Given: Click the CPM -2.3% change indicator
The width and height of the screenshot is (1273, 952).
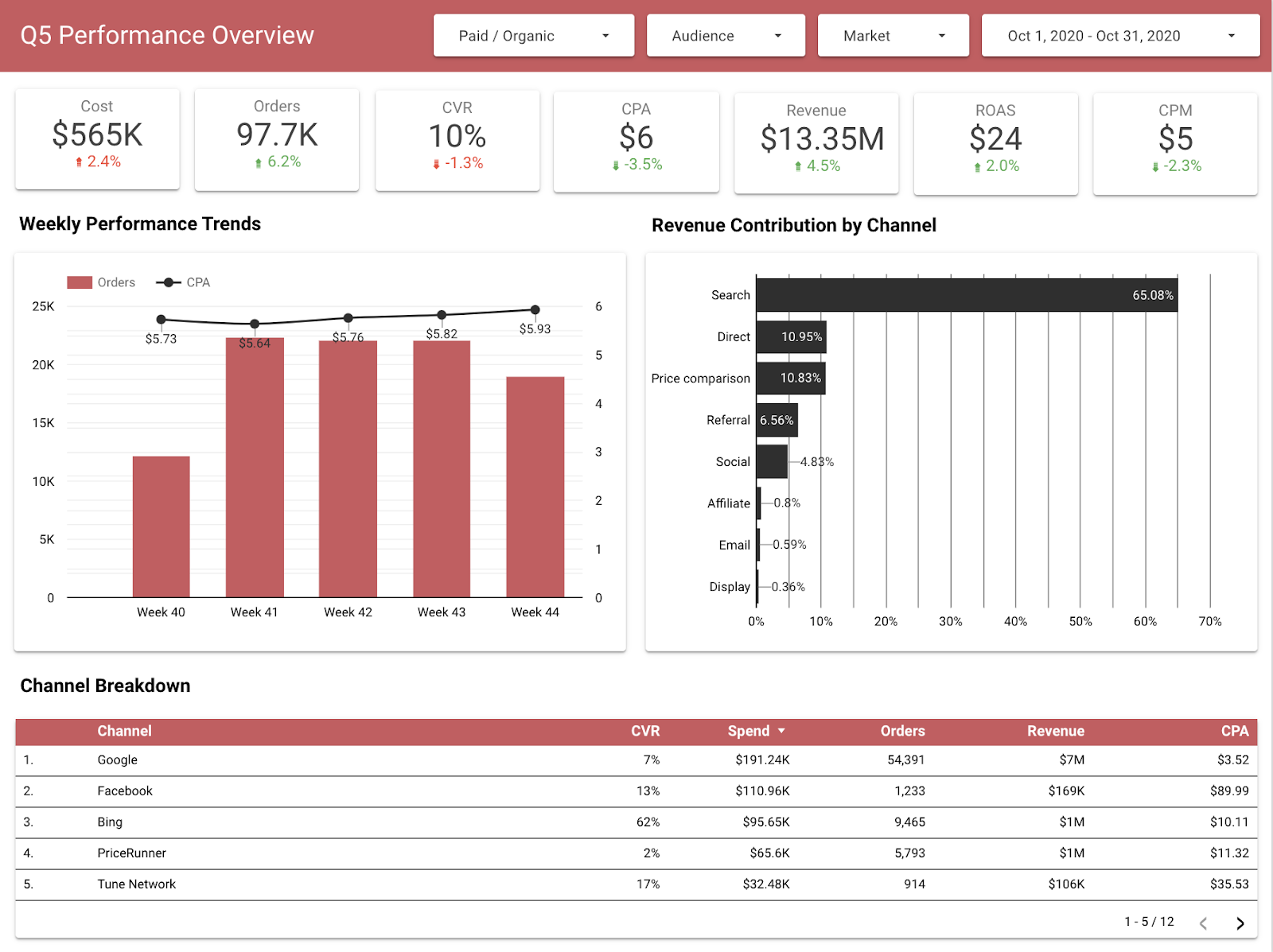Looking at the screenshot, I should click(x=1176, y=166).
